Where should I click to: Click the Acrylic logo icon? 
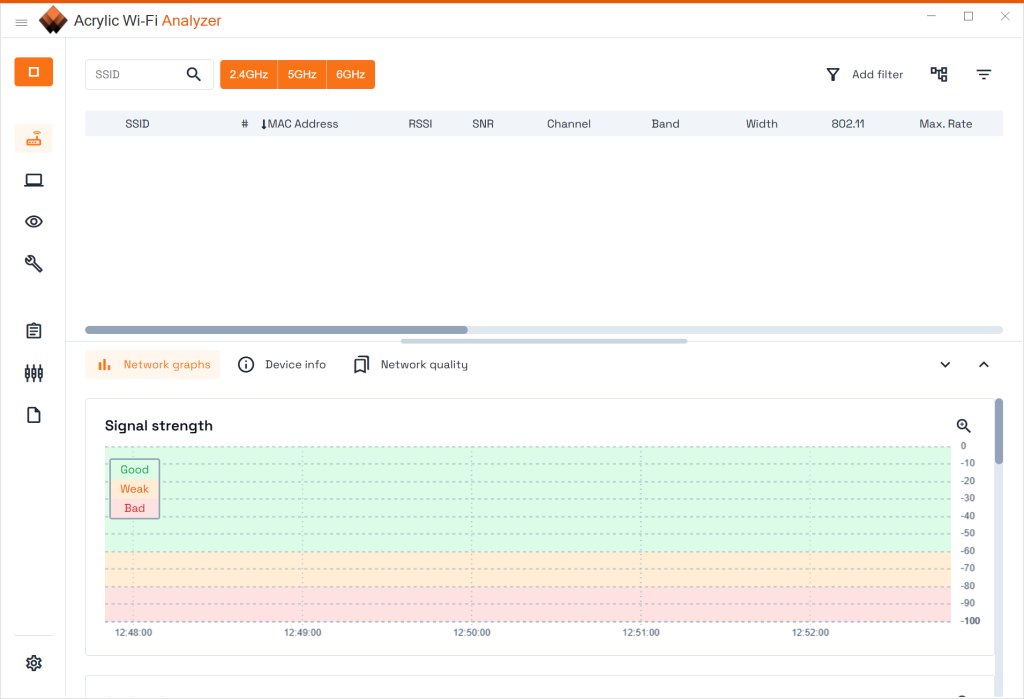click(x=53, y=20)
